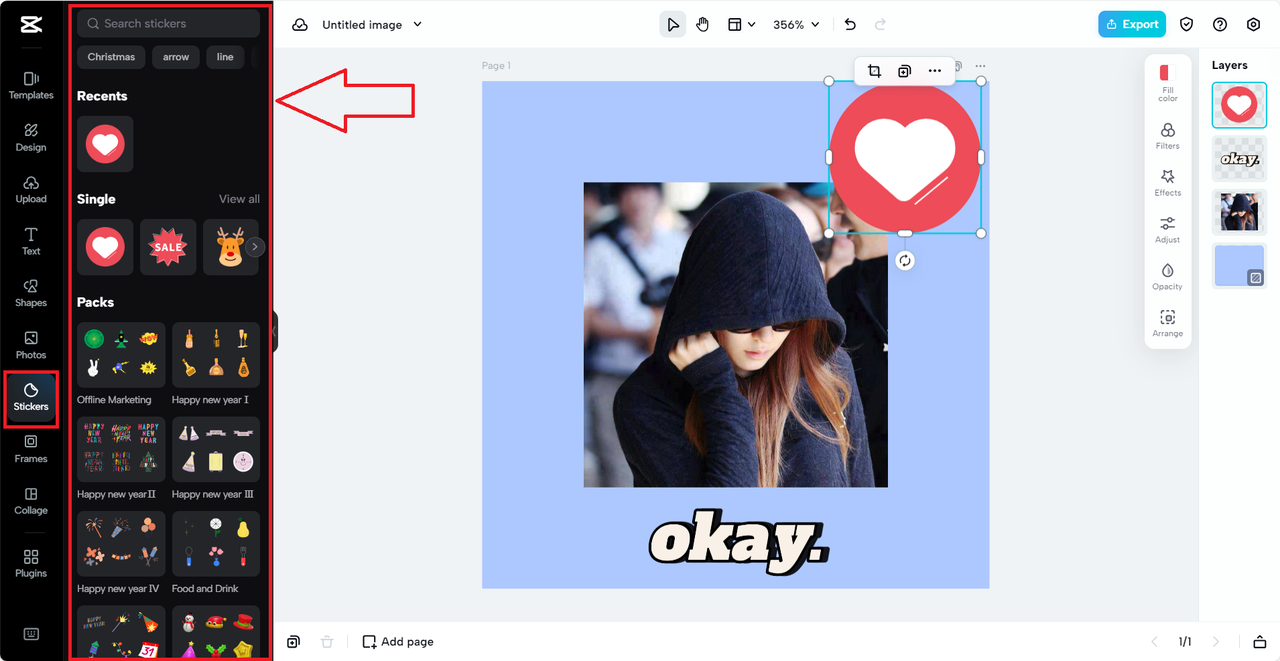Open the Text sidebar panel
Image resolution: width=1280 pixels, height=661 pixels.
(31, 241)
